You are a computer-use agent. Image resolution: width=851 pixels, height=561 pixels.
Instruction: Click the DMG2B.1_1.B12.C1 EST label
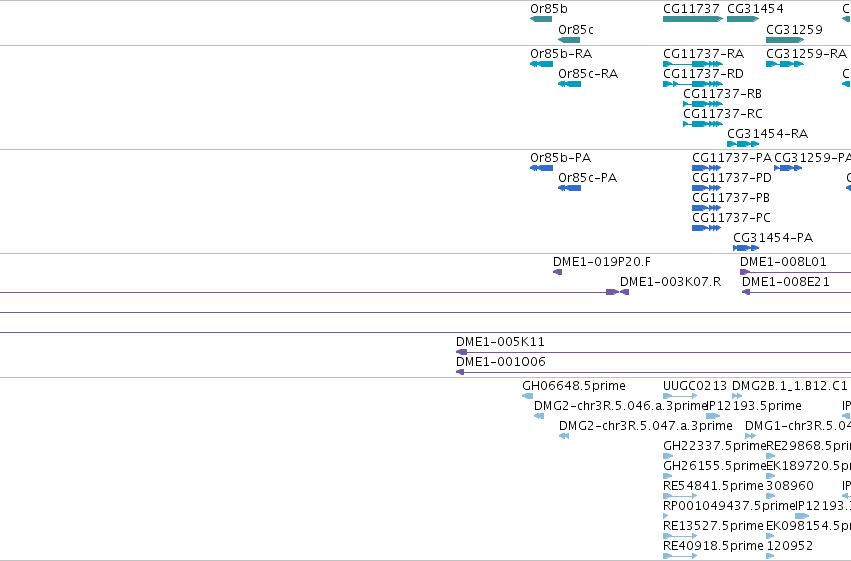click(x=789, y=386)
